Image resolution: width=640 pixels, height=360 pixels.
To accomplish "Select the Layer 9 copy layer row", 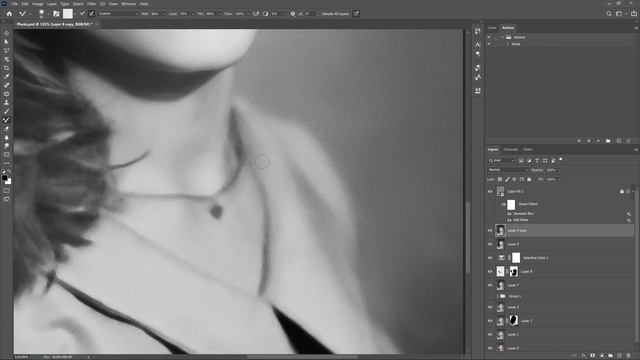I will (x=560, y=230).
